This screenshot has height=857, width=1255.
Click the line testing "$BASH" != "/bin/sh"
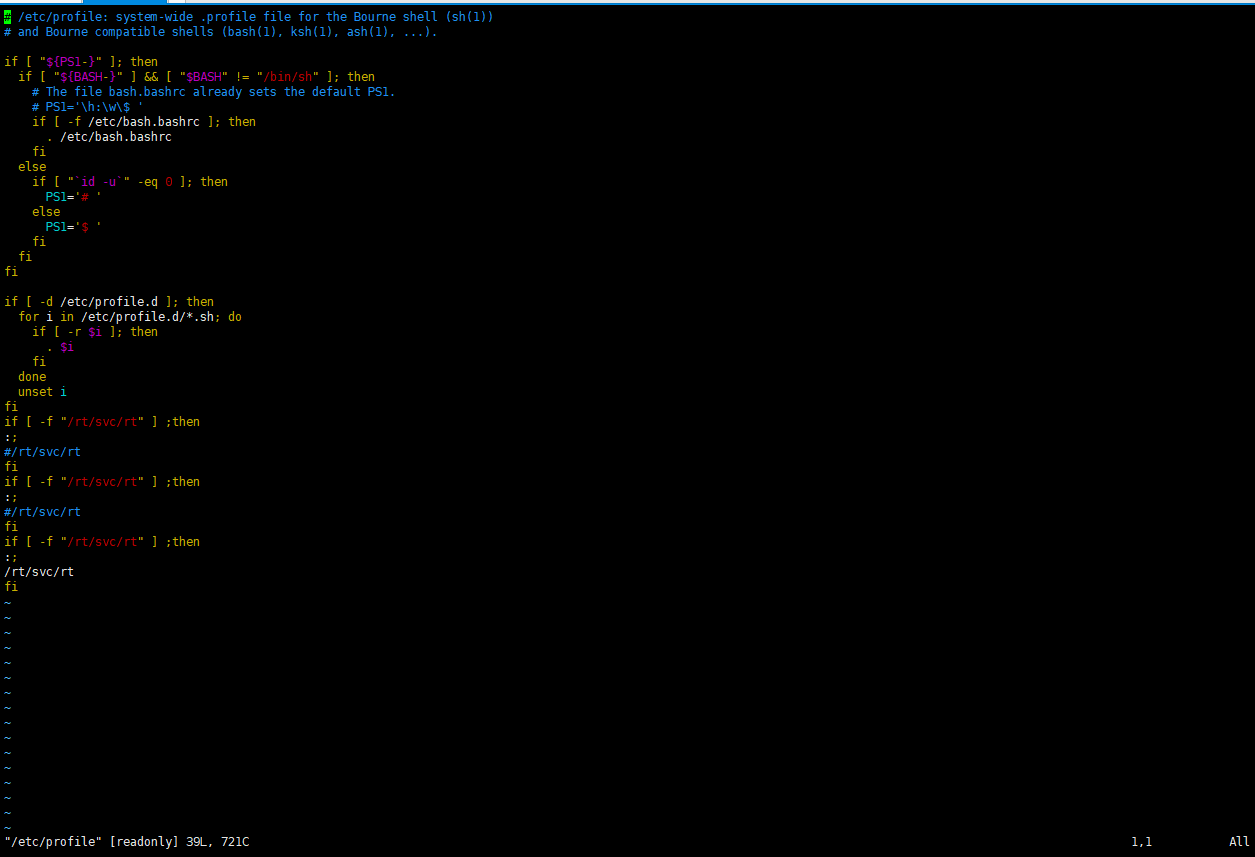click(197, 77)
